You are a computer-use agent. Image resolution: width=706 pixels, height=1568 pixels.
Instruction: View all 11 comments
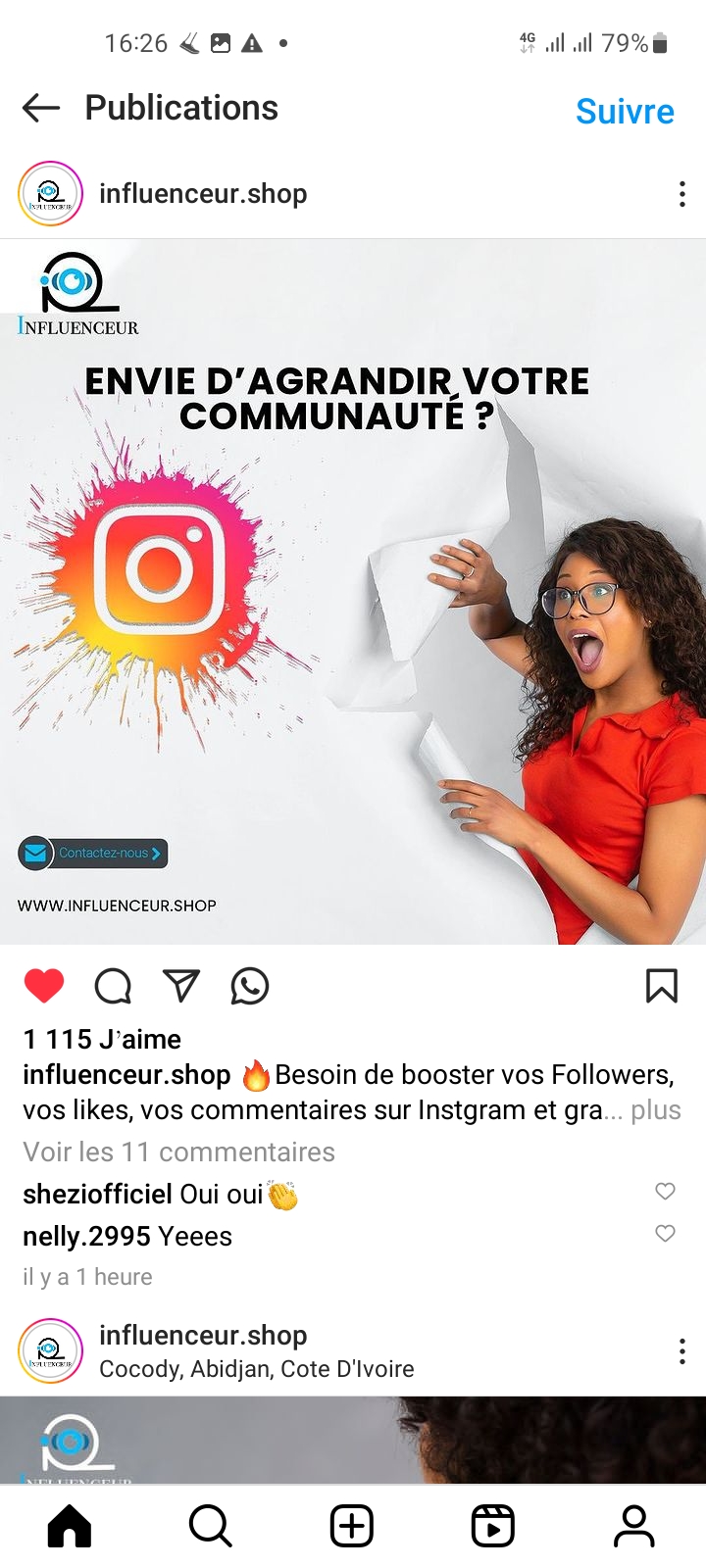click(178, 1151)
